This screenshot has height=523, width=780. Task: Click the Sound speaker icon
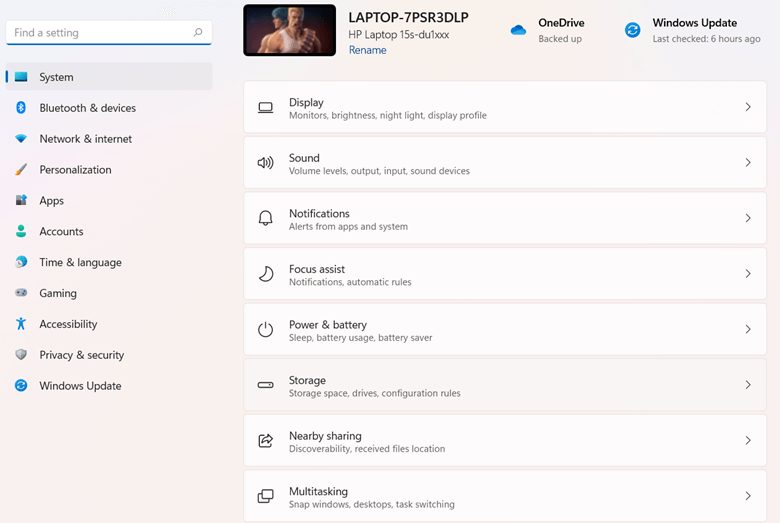tap(266, 163)
